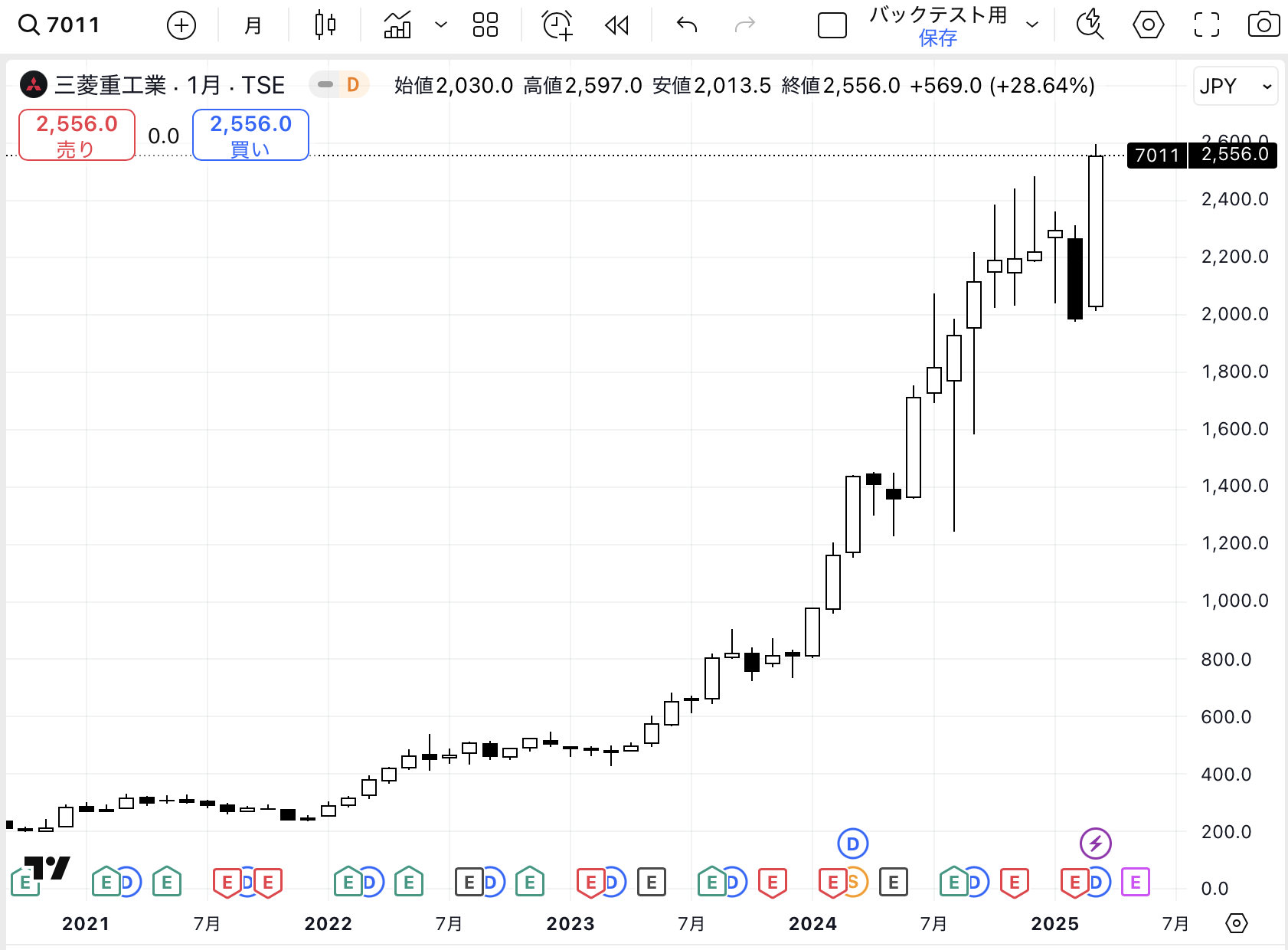Click the +569.0 (+28.64%) change value
1288x950 pixels.
(1002, 85)
